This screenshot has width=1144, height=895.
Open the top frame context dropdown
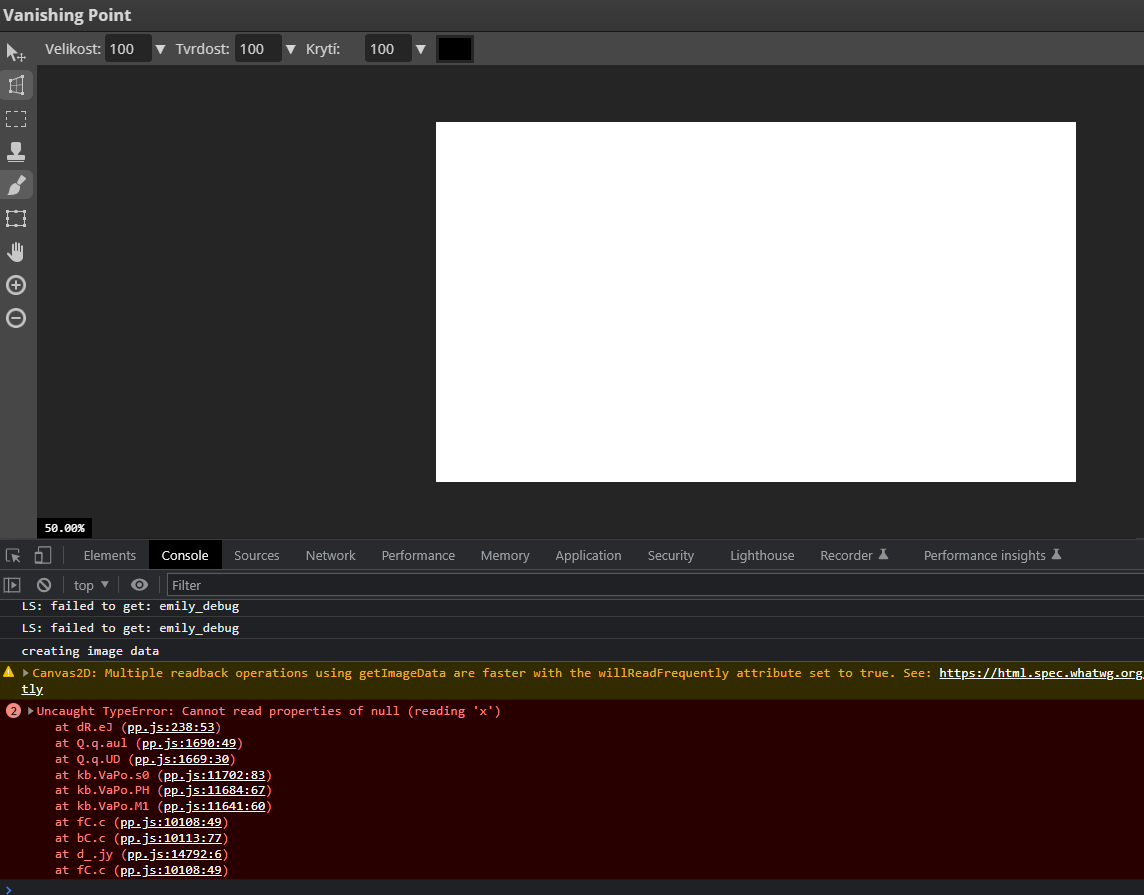click(90, 585)
